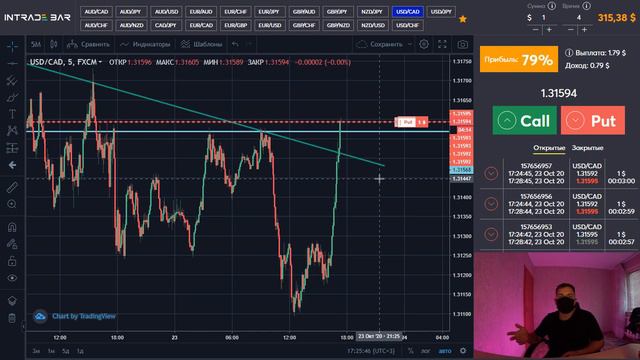Open the open trade 157656957 row

[x=558, y=173]
